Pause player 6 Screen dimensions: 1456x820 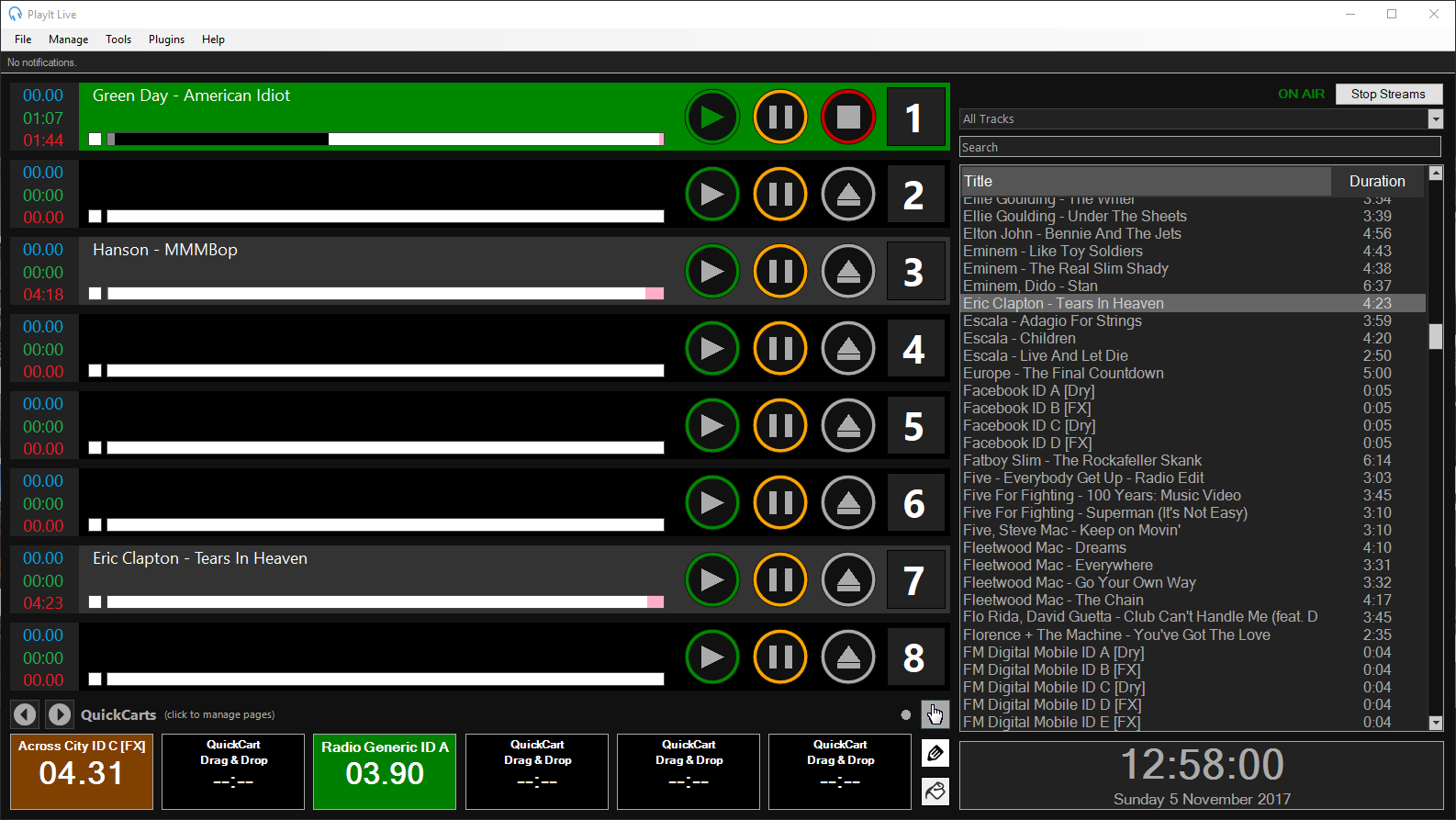click(x=780, y=503)
